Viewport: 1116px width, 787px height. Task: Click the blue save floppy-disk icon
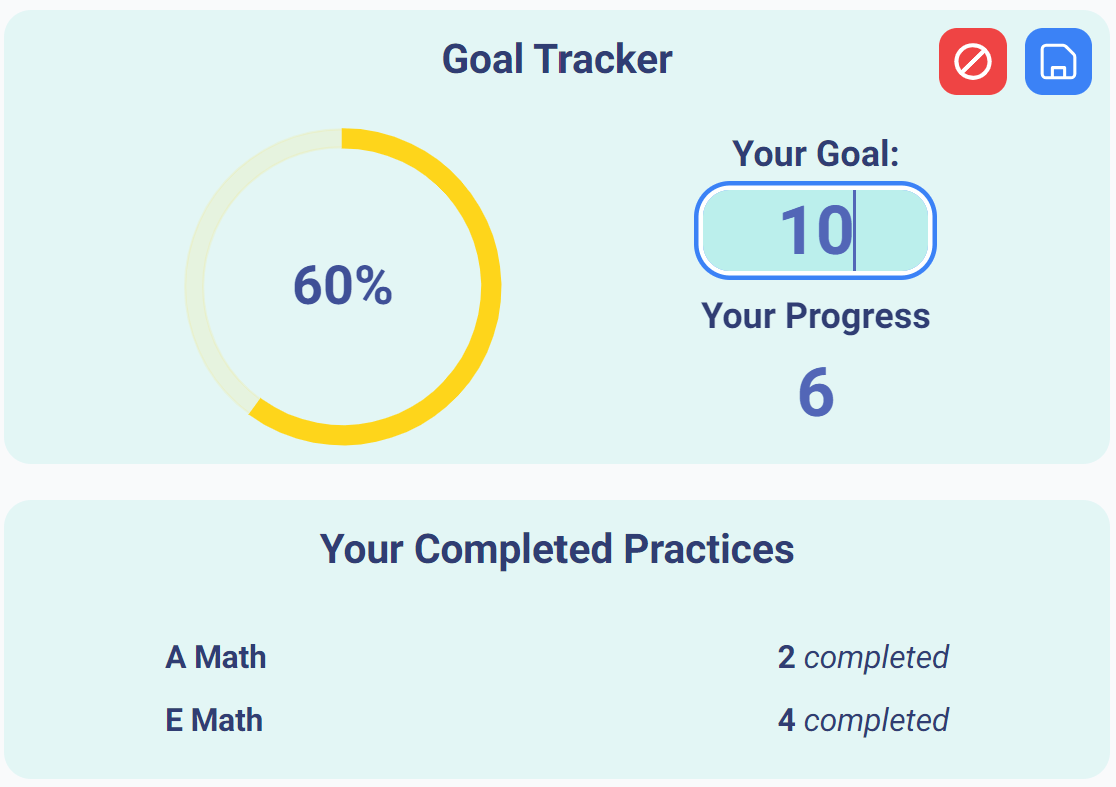point(1058,62)
